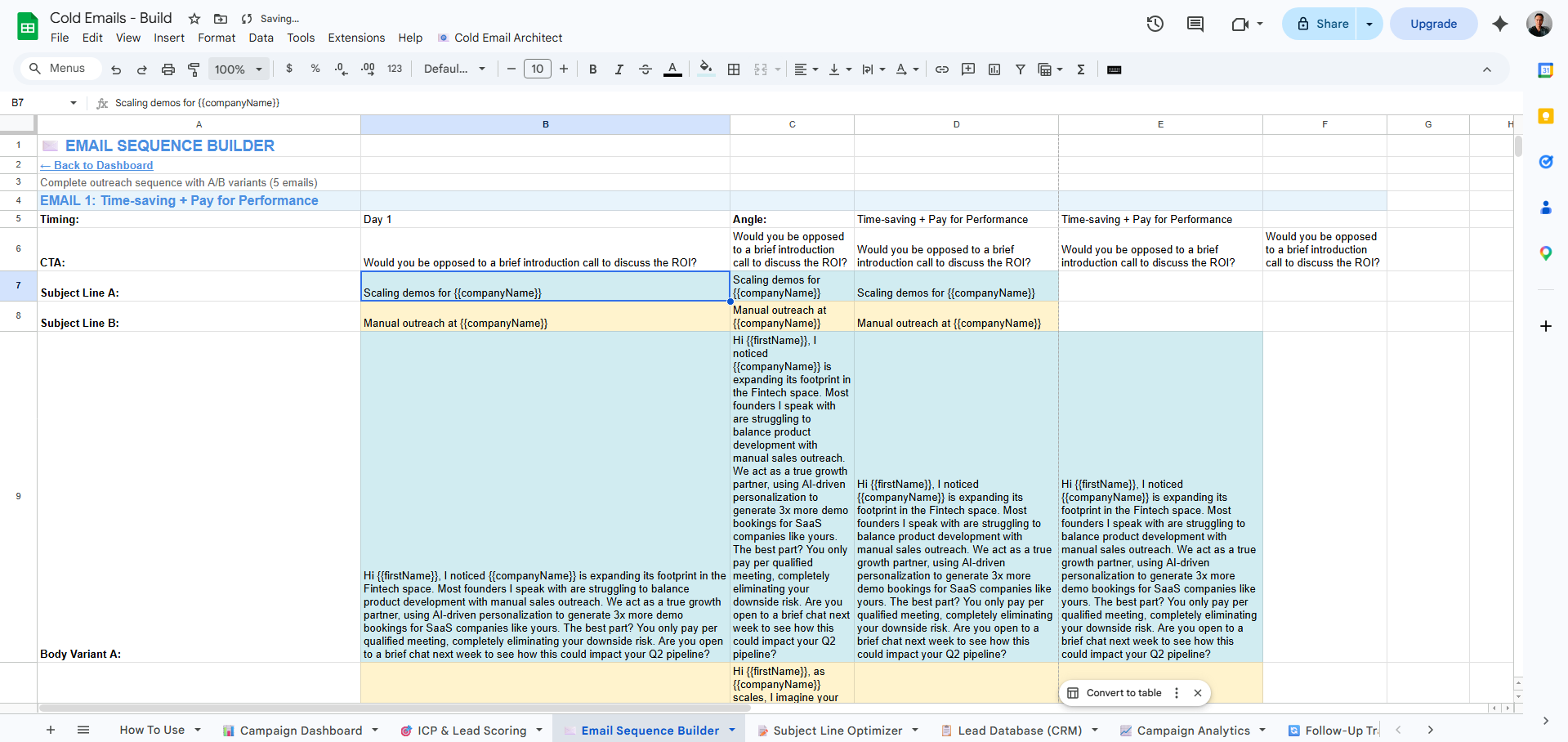The width and height of the screenshot is (1568, 742).
Task: Click Convert to table
Action: click(1115, 693)
